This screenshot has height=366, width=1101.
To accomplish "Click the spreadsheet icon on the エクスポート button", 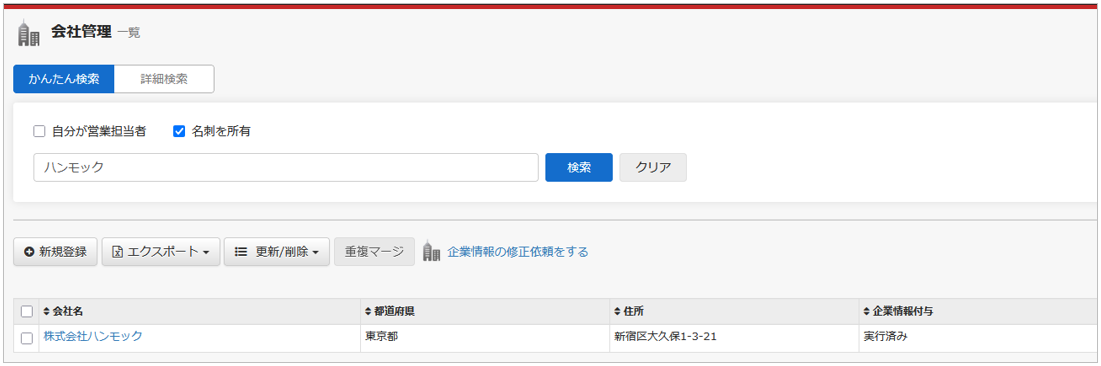I will (x=118, y=251).
